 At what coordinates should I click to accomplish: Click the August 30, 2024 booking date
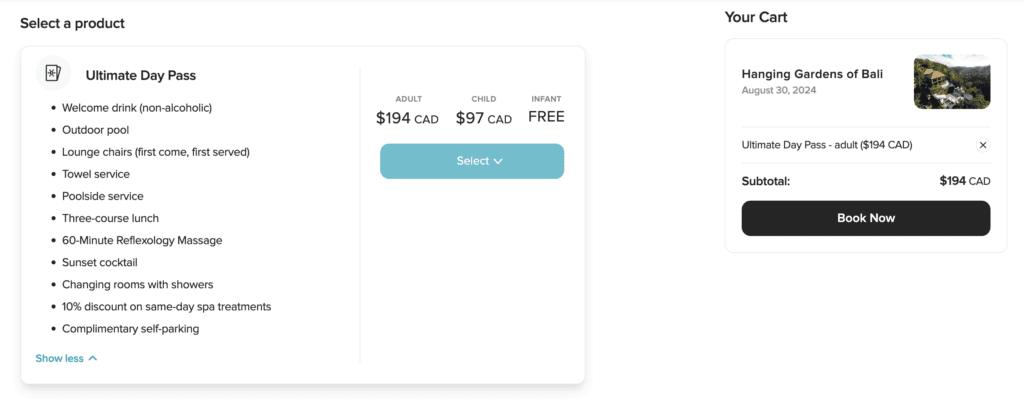(x=783, y=90)
